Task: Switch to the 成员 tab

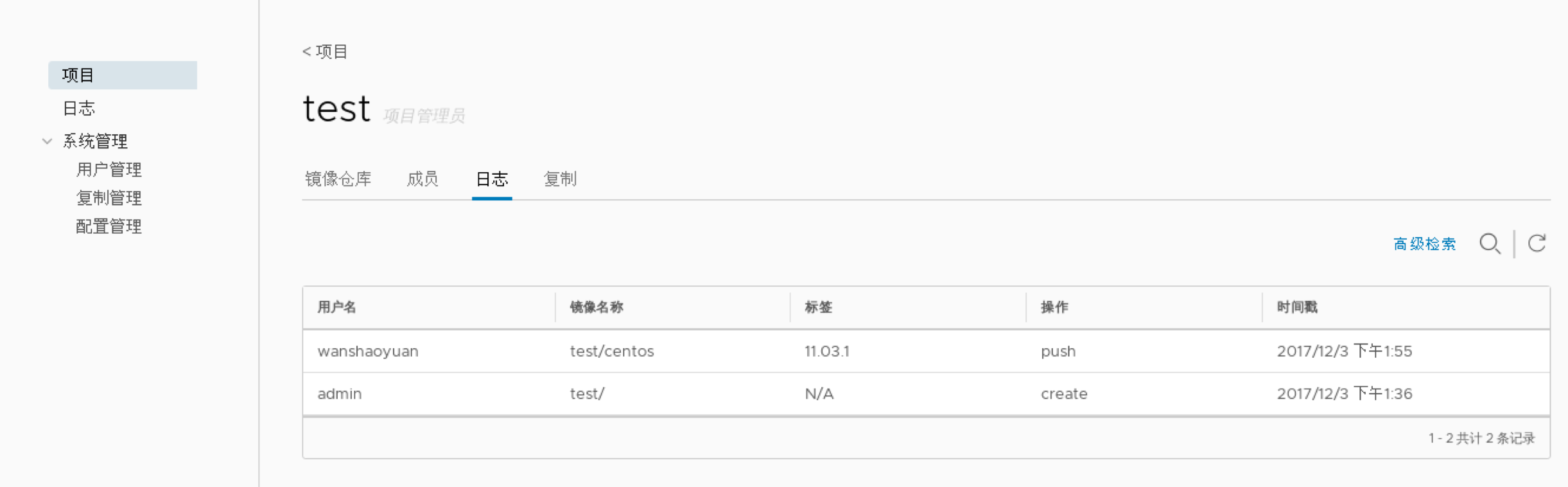Action: tap(422, 179)
